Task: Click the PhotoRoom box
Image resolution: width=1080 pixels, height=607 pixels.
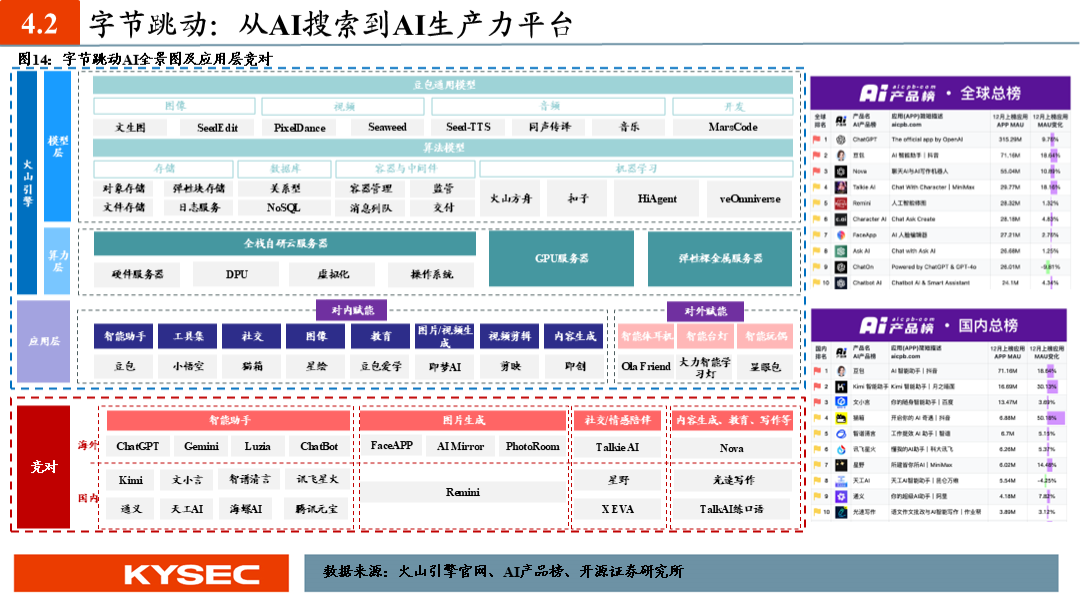Action: tap(532, 446)
